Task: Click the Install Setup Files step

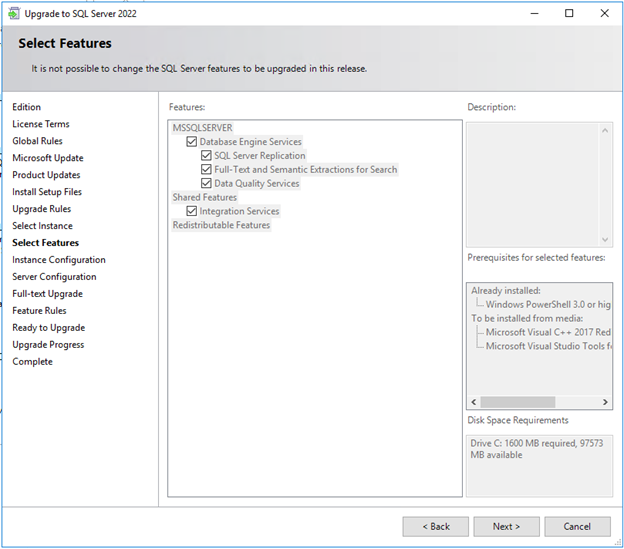Action: click(47, 192)
